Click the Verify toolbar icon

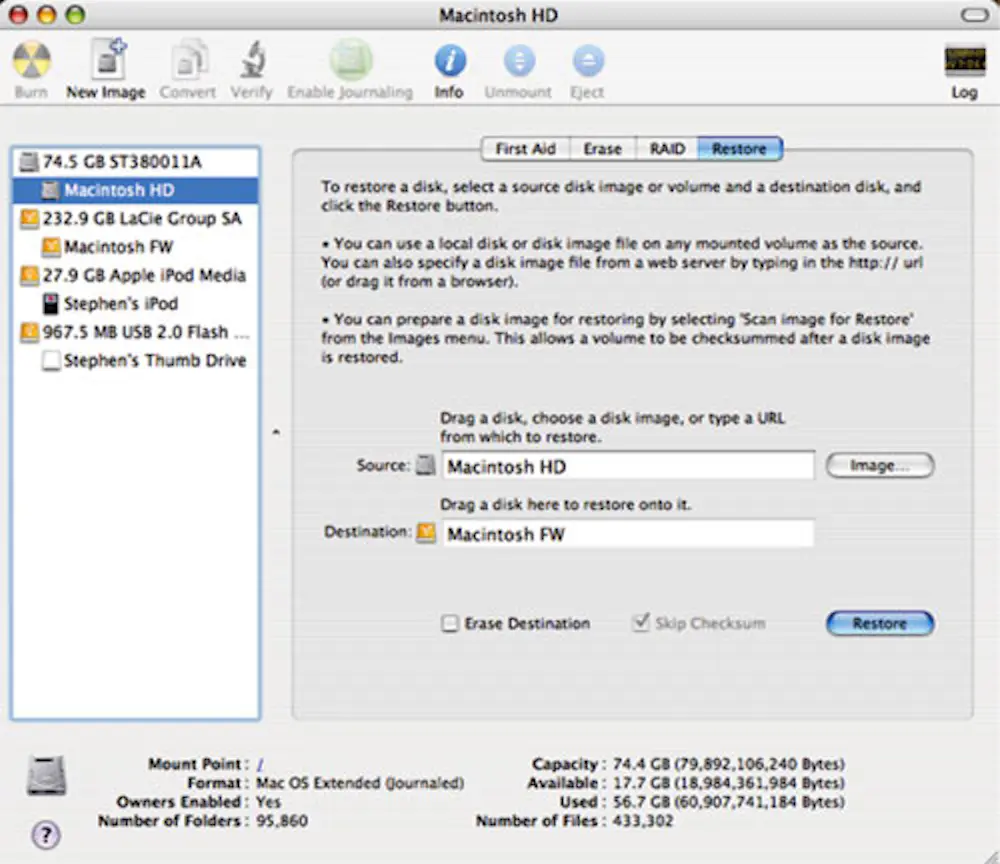[250, 60]
